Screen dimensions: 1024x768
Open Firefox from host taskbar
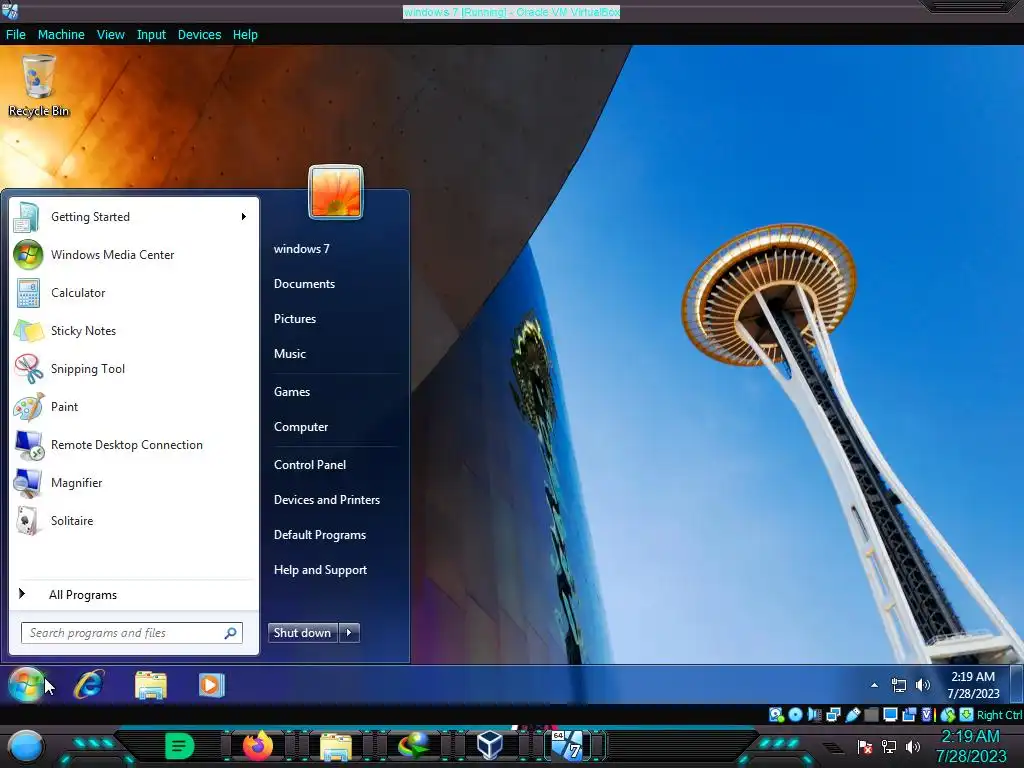tap(257, 746)
